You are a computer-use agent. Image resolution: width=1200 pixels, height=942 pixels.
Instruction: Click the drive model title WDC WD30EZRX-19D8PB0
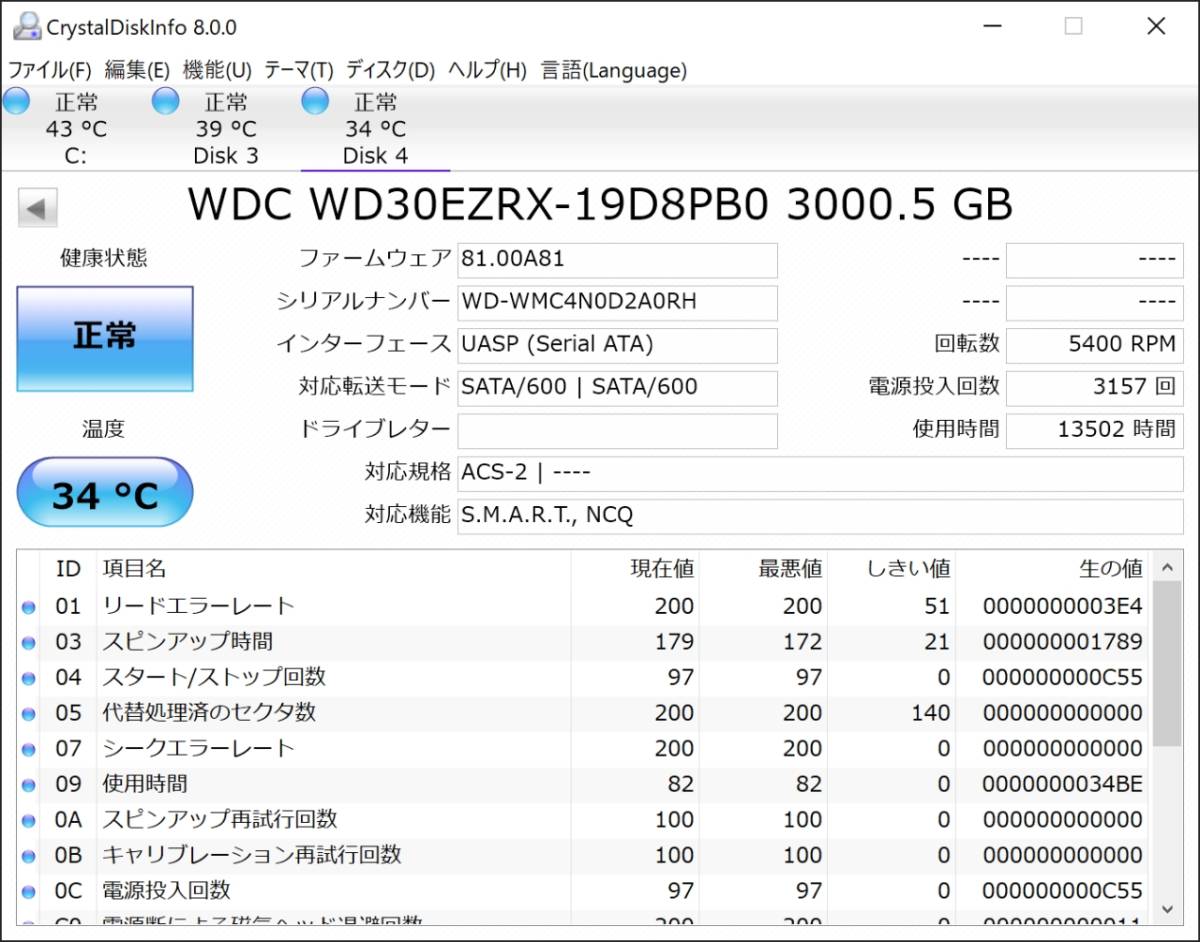coord(478,204)
